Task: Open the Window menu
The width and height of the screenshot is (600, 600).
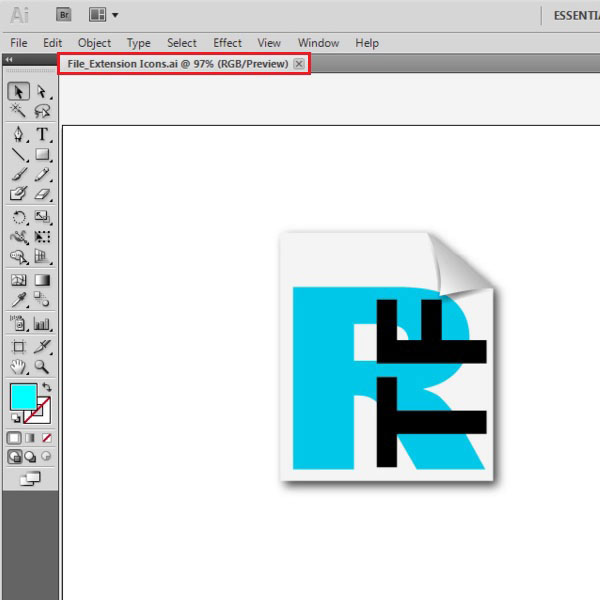Action: click(318, 43)
